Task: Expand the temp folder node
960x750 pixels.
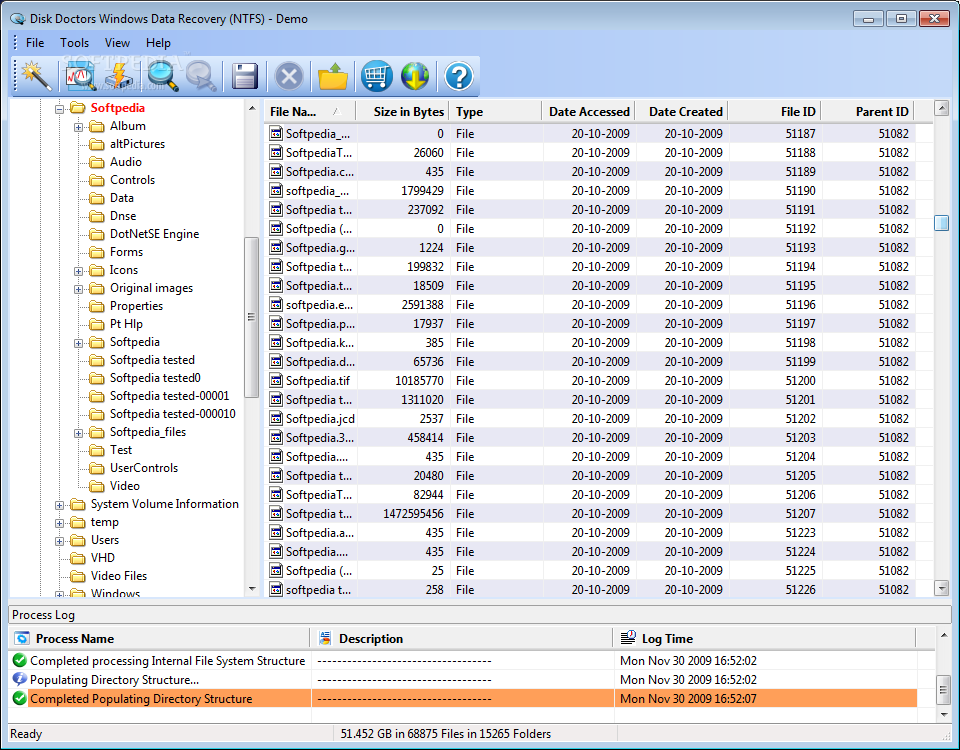Action: [x=59, y=523]
